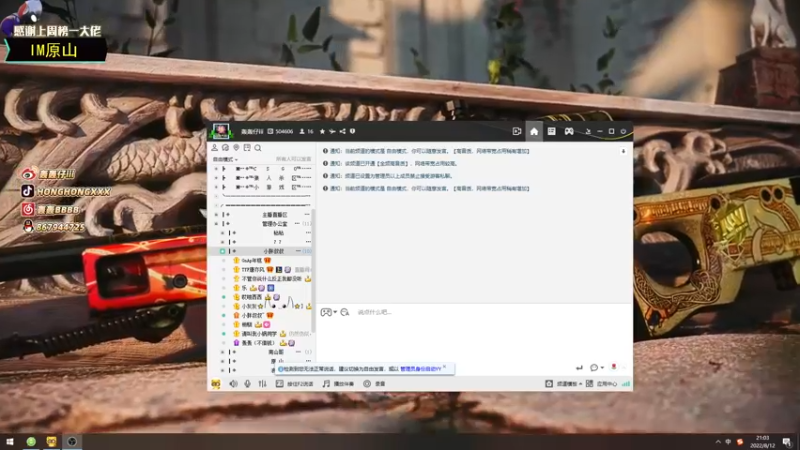
Task: Click the YY owl logo at bottom left
Action: pyautogui.click(x=216, y=384)
